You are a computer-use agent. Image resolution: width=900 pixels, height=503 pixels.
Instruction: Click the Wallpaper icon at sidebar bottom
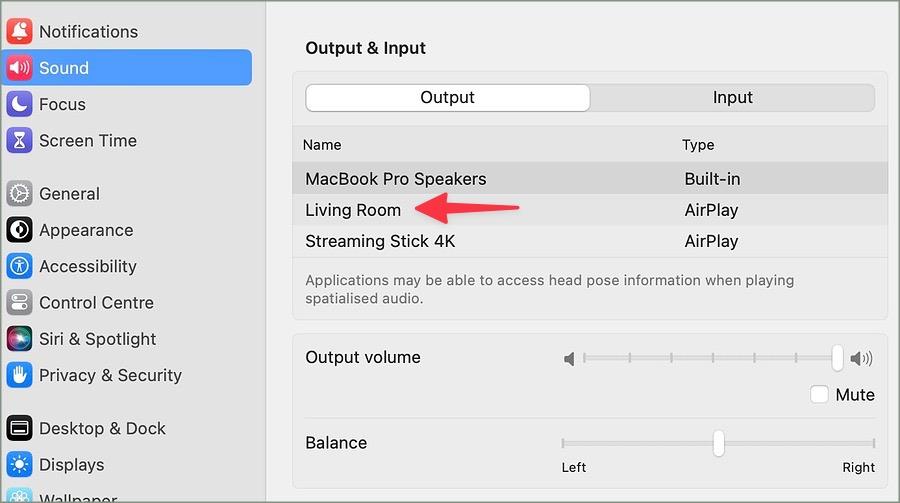(20, 495)
